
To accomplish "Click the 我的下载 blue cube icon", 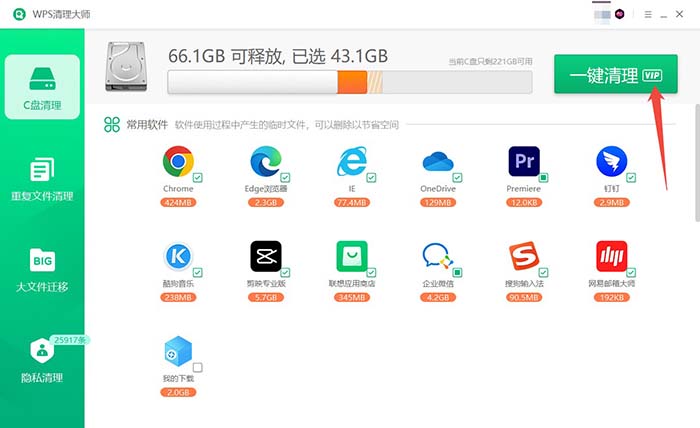I will [x=178, y=351].
